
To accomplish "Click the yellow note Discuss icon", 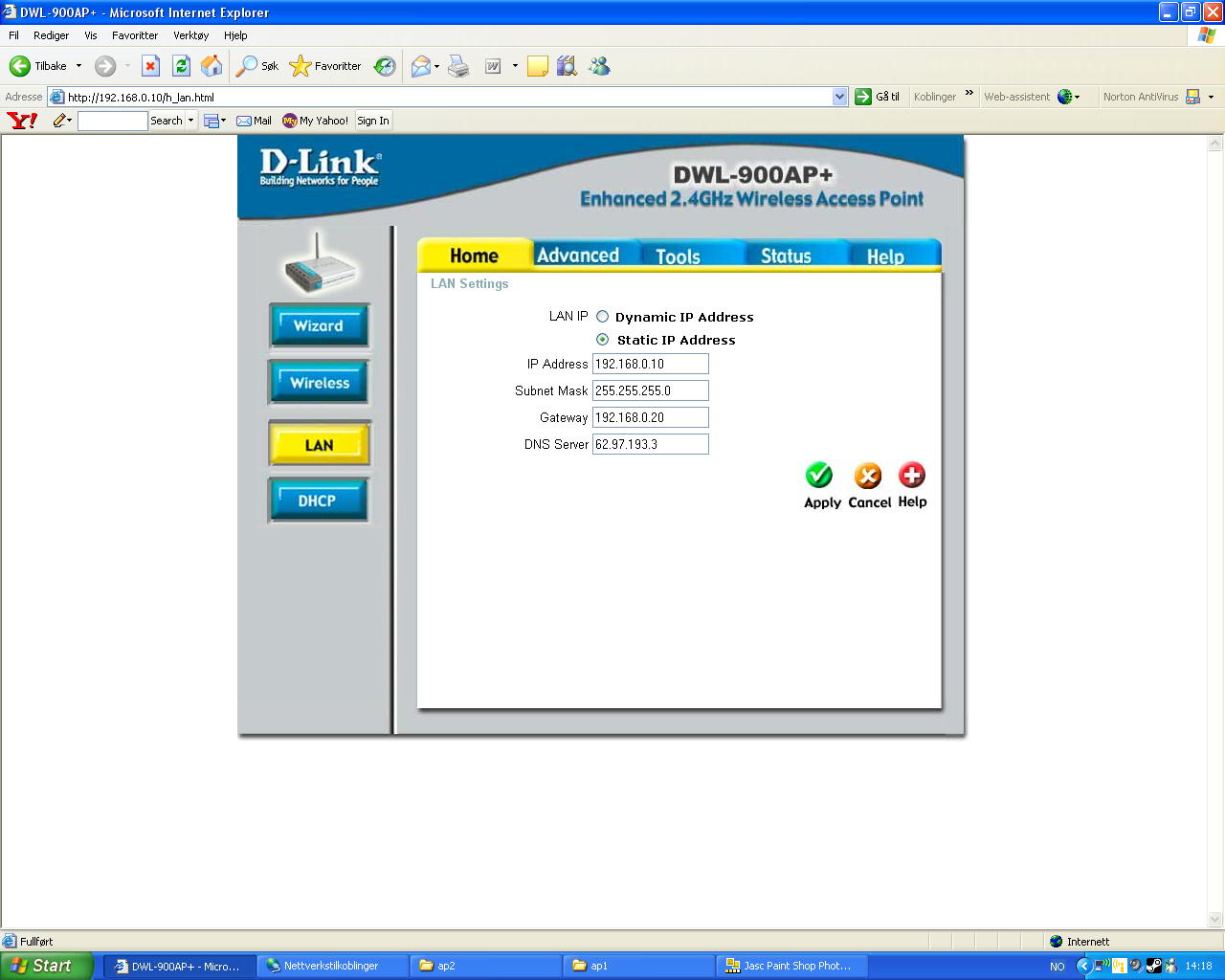I will (538, 66).
